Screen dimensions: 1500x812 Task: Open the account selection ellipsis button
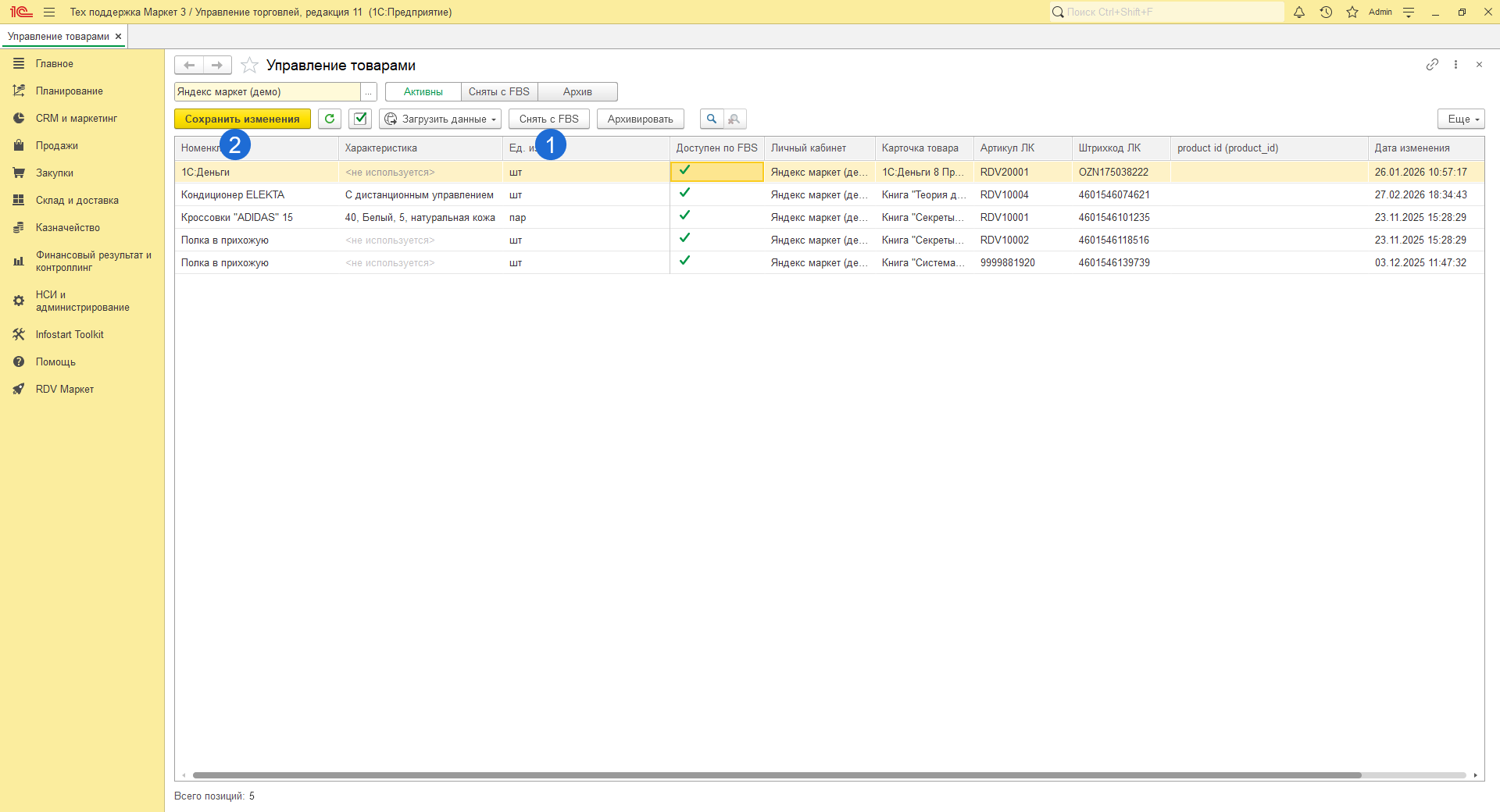point(368,92)
